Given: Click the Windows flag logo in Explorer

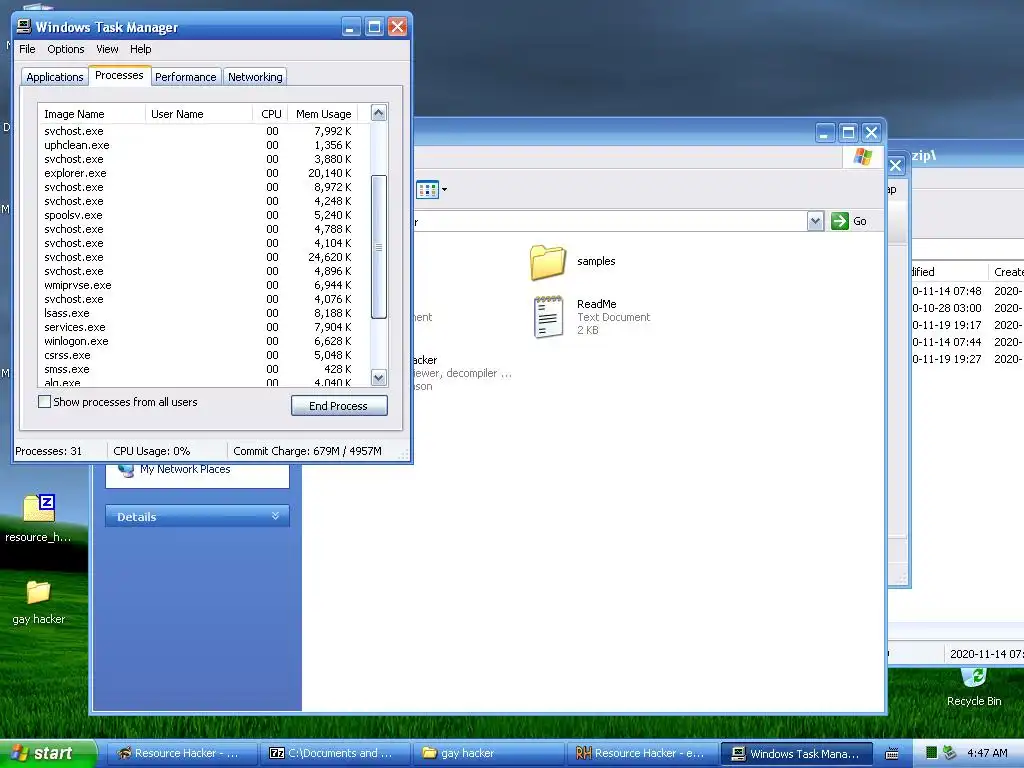Looking at the screenshot, I should 863,157.
